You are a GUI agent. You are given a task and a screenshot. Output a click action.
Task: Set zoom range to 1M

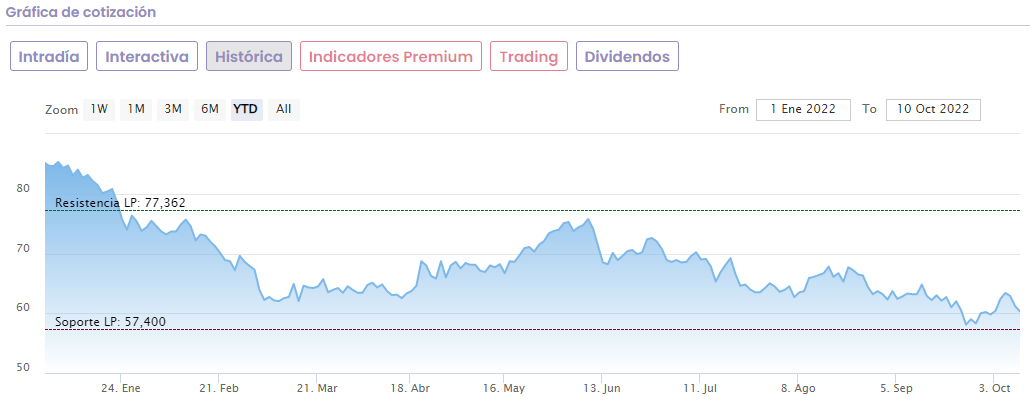click(136, 109)
